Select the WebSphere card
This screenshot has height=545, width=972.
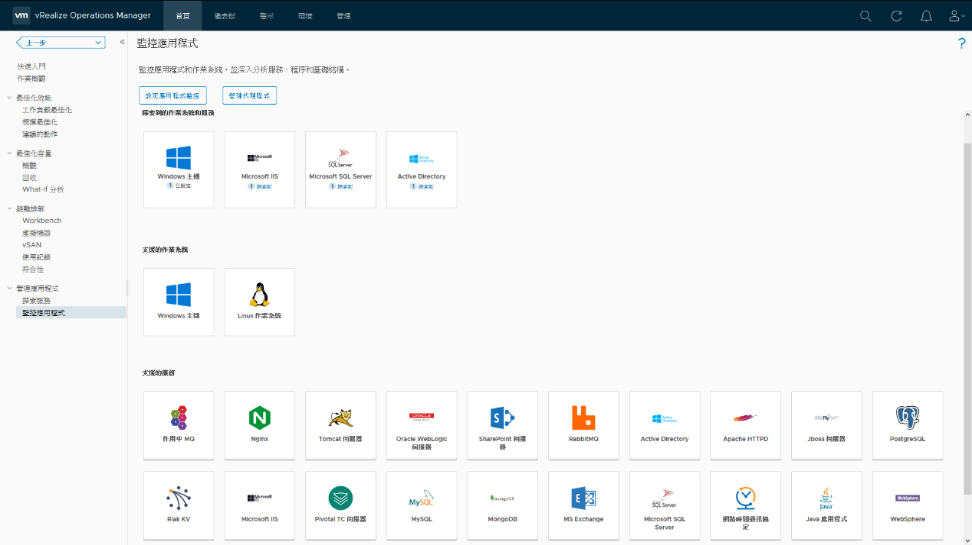[x=908, y=505]
